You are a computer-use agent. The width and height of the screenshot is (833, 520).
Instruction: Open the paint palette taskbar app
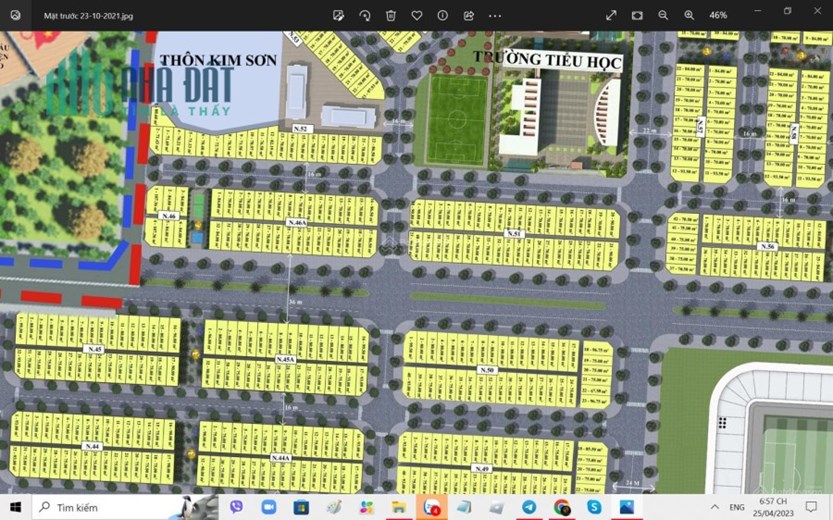[x=334, y=507]
